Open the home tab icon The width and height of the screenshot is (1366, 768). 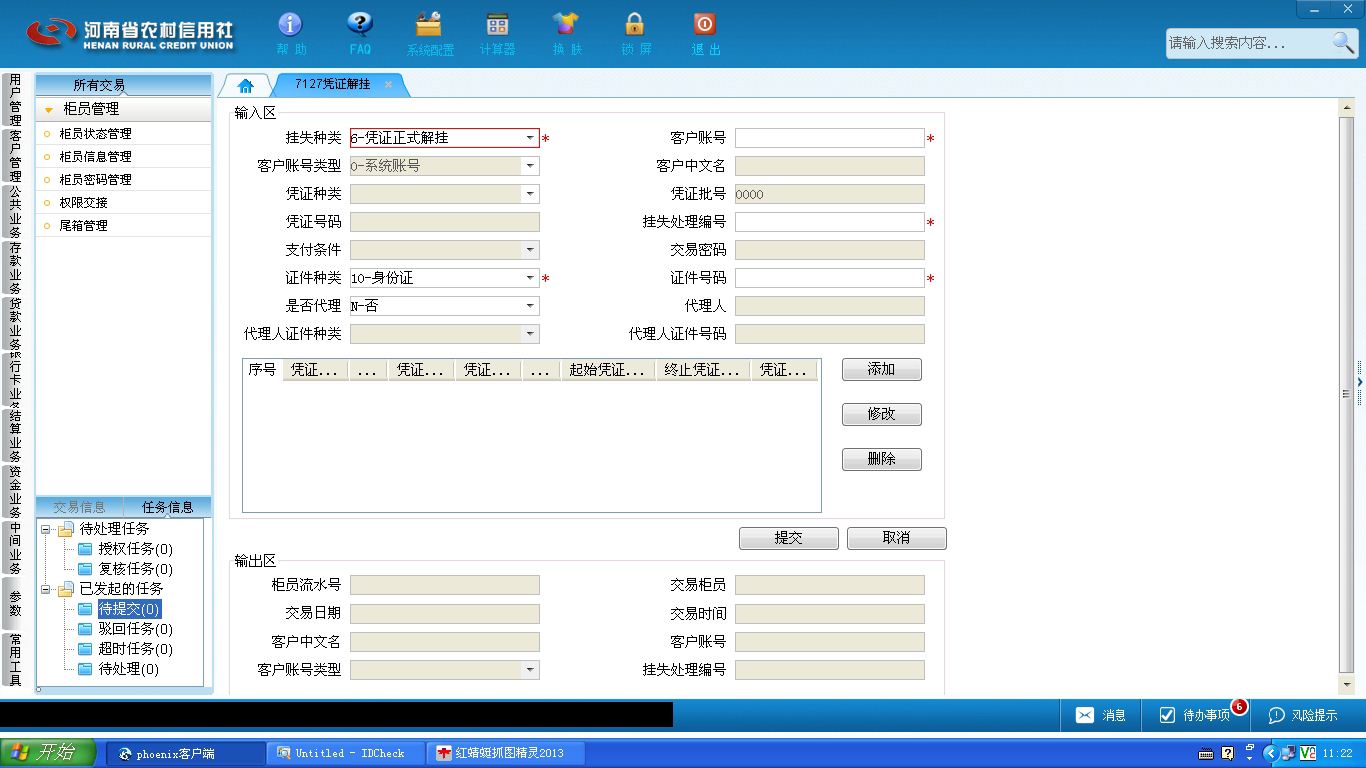pos(246,86)
